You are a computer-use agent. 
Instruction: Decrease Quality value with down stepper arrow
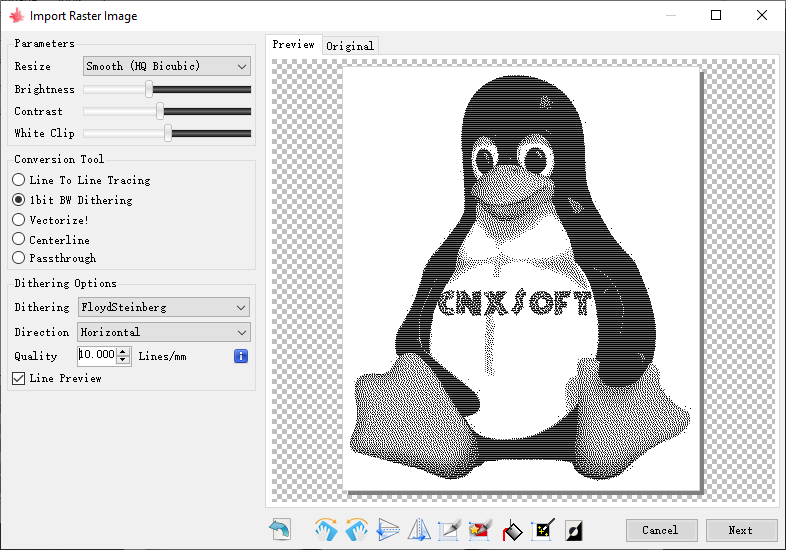(x=123, y=360)
